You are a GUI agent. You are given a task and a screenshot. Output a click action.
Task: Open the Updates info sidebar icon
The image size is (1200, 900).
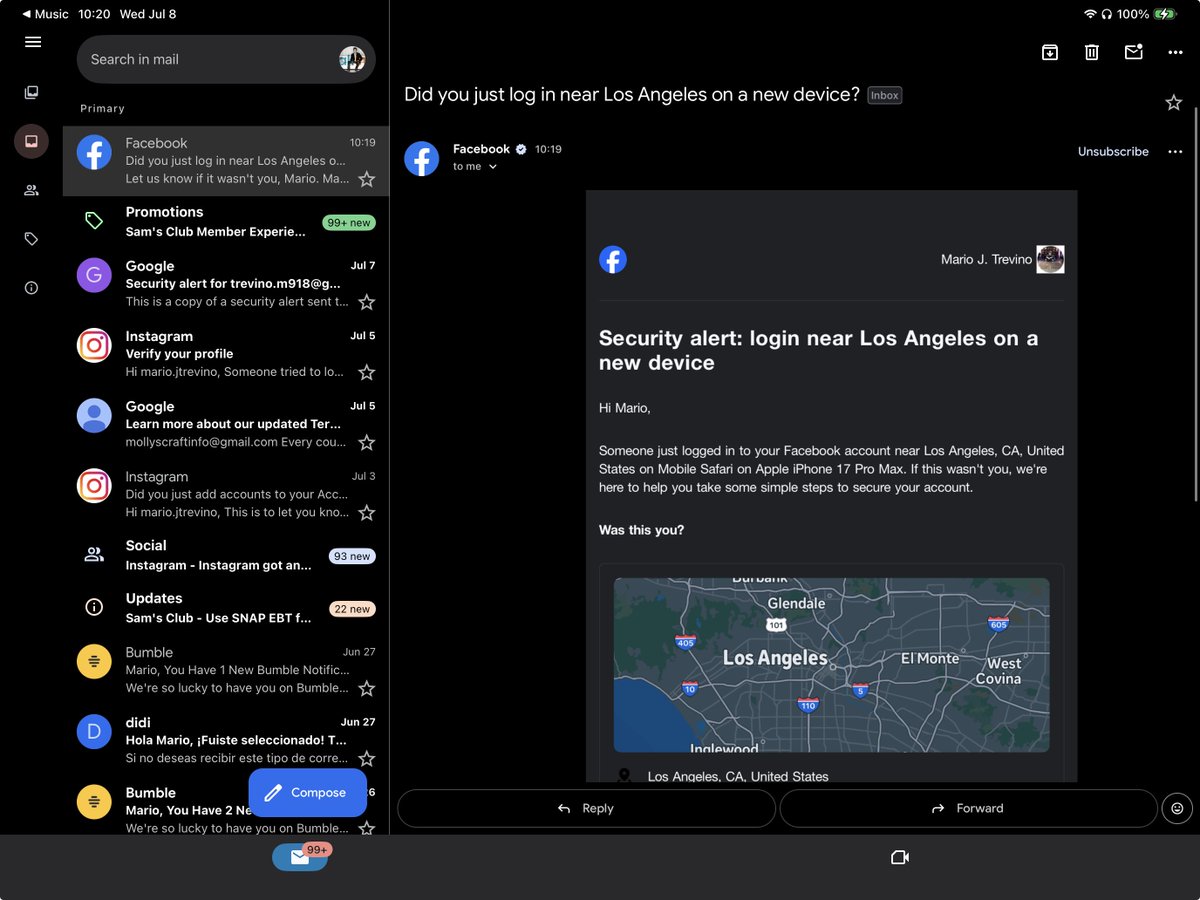(32, 288)
